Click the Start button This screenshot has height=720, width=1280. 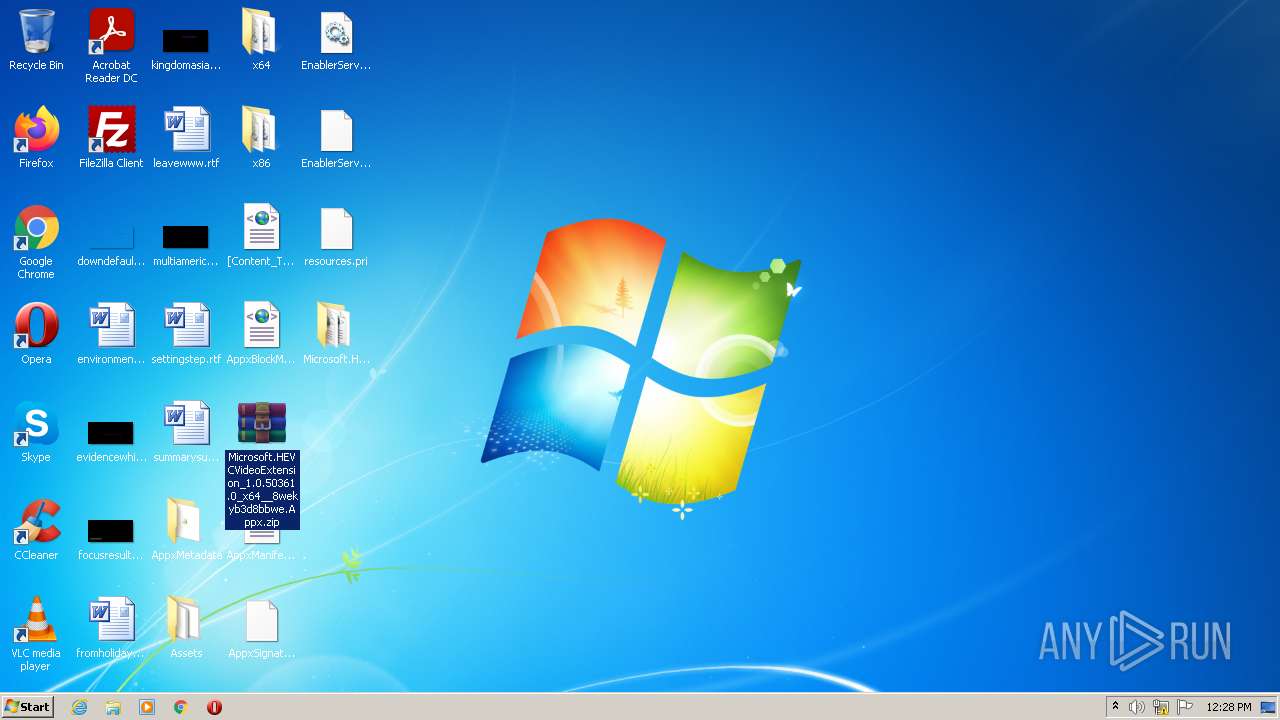(27, 706)
